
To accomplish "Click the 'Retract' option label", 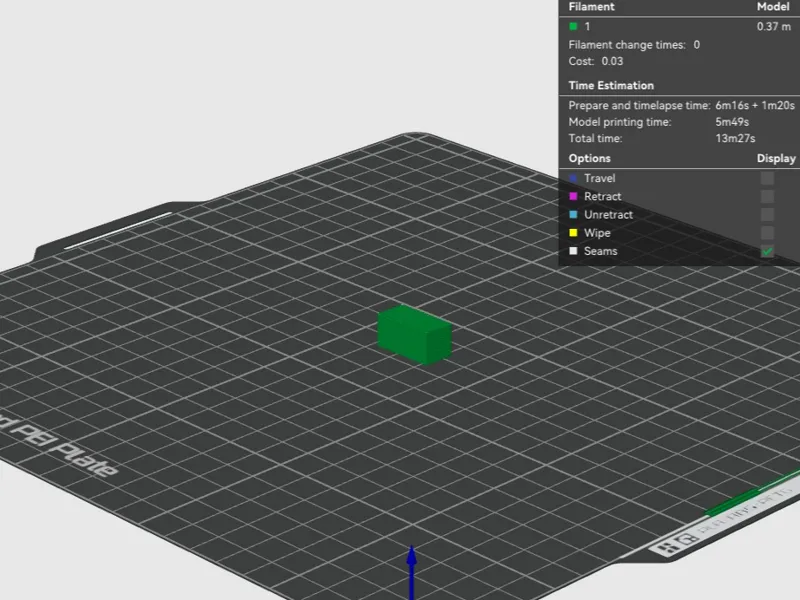I will point(603,196).
